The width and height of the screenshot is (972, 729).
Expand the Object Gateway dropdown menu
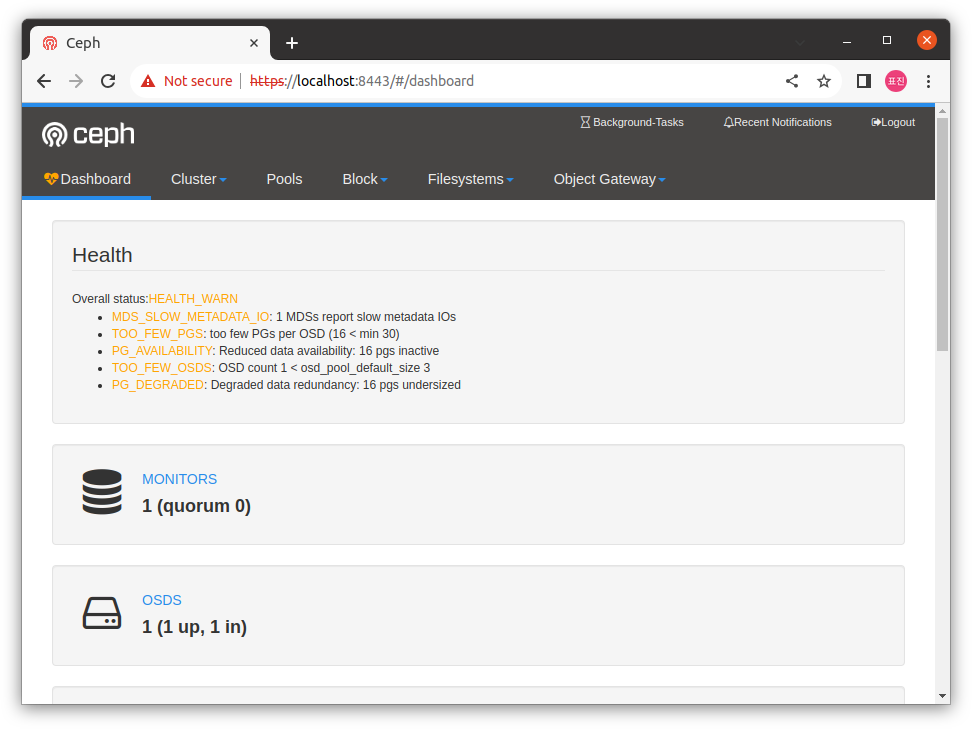tap(609, 179)
